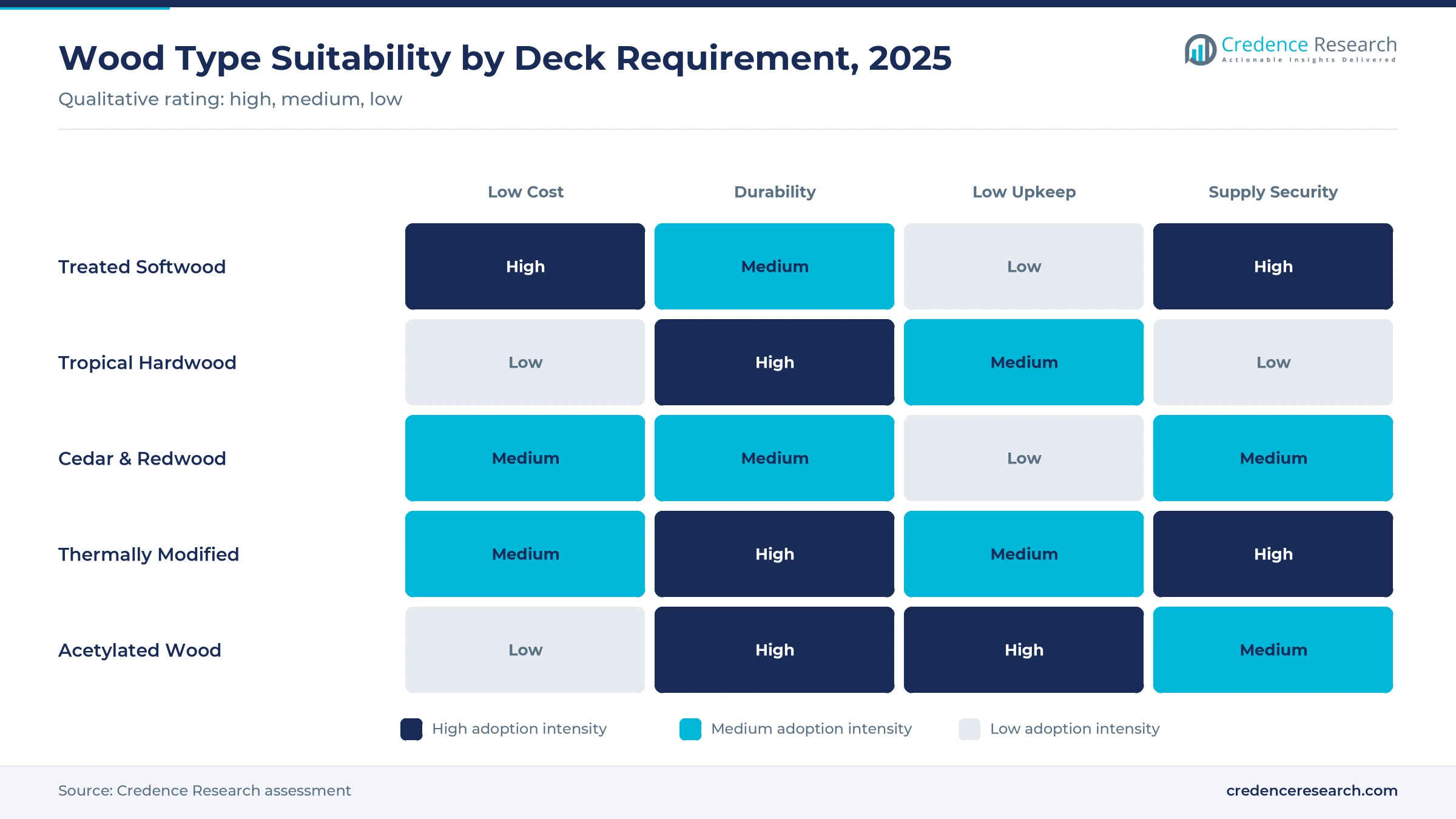1456x819 pixels.
Task: Click Cedar & Redwood Durability Medium cell
Action: [775, 458]
